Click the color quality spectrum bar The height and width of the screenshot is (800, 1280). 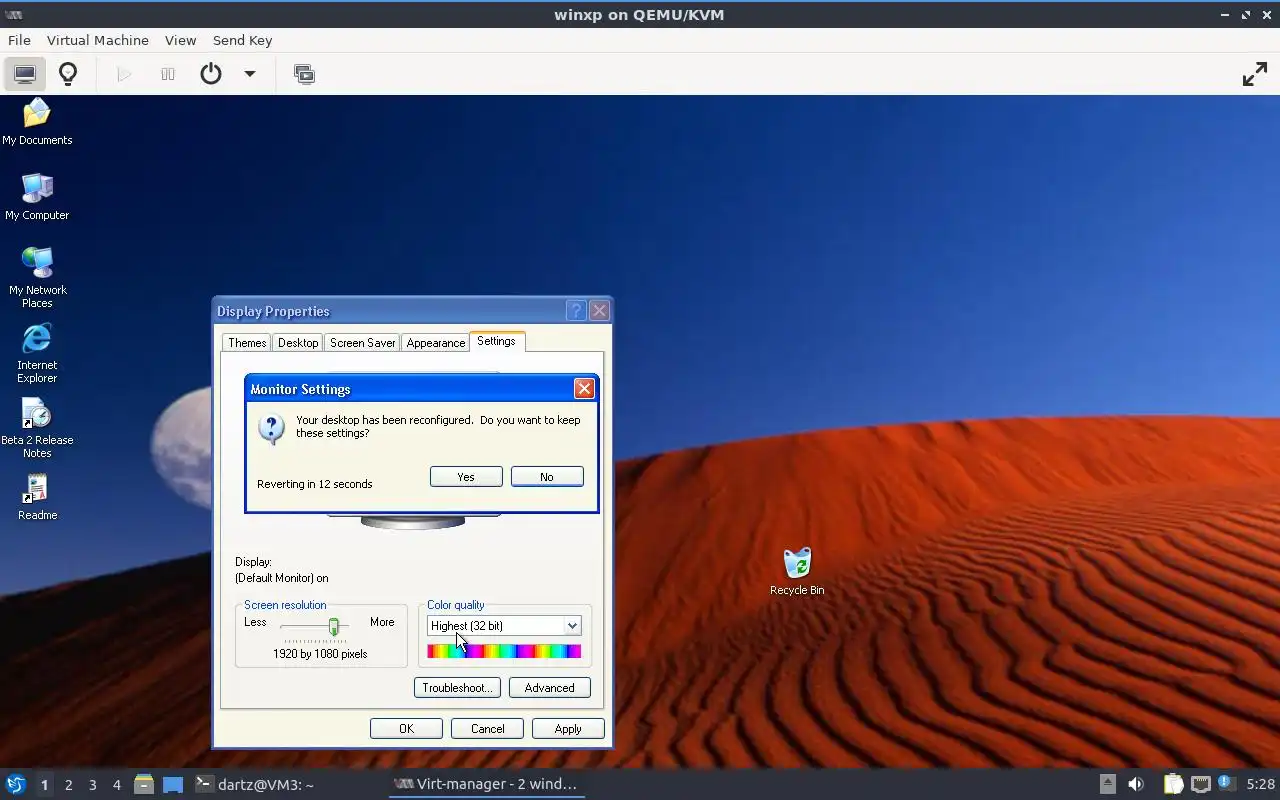(504, 652)
